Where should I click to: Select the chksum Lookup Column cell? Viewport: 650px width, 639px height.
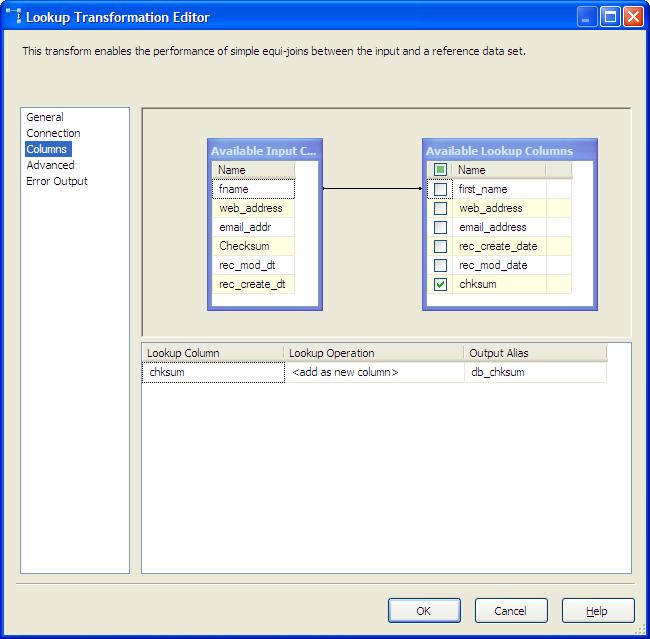click(x=213, y=372)
